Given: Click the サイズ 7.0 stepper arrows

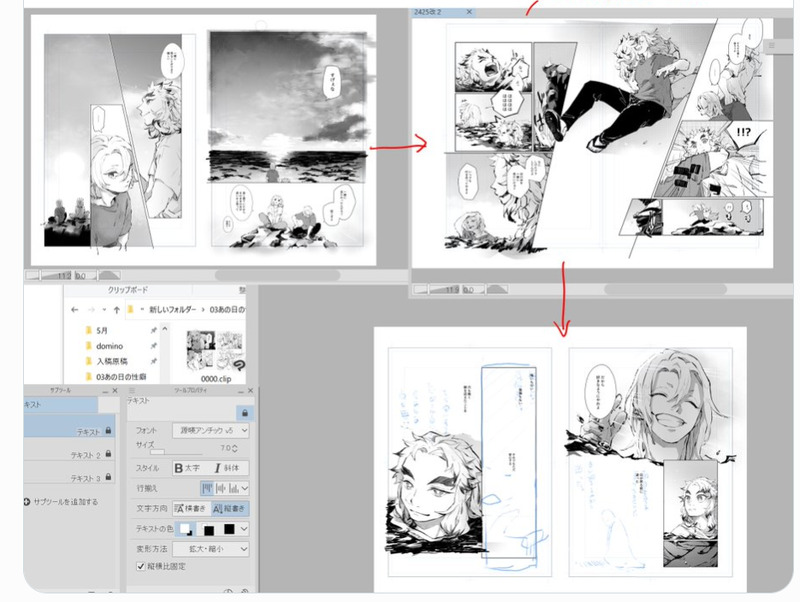Looking at the screenshot, I should tap(235, 448).
